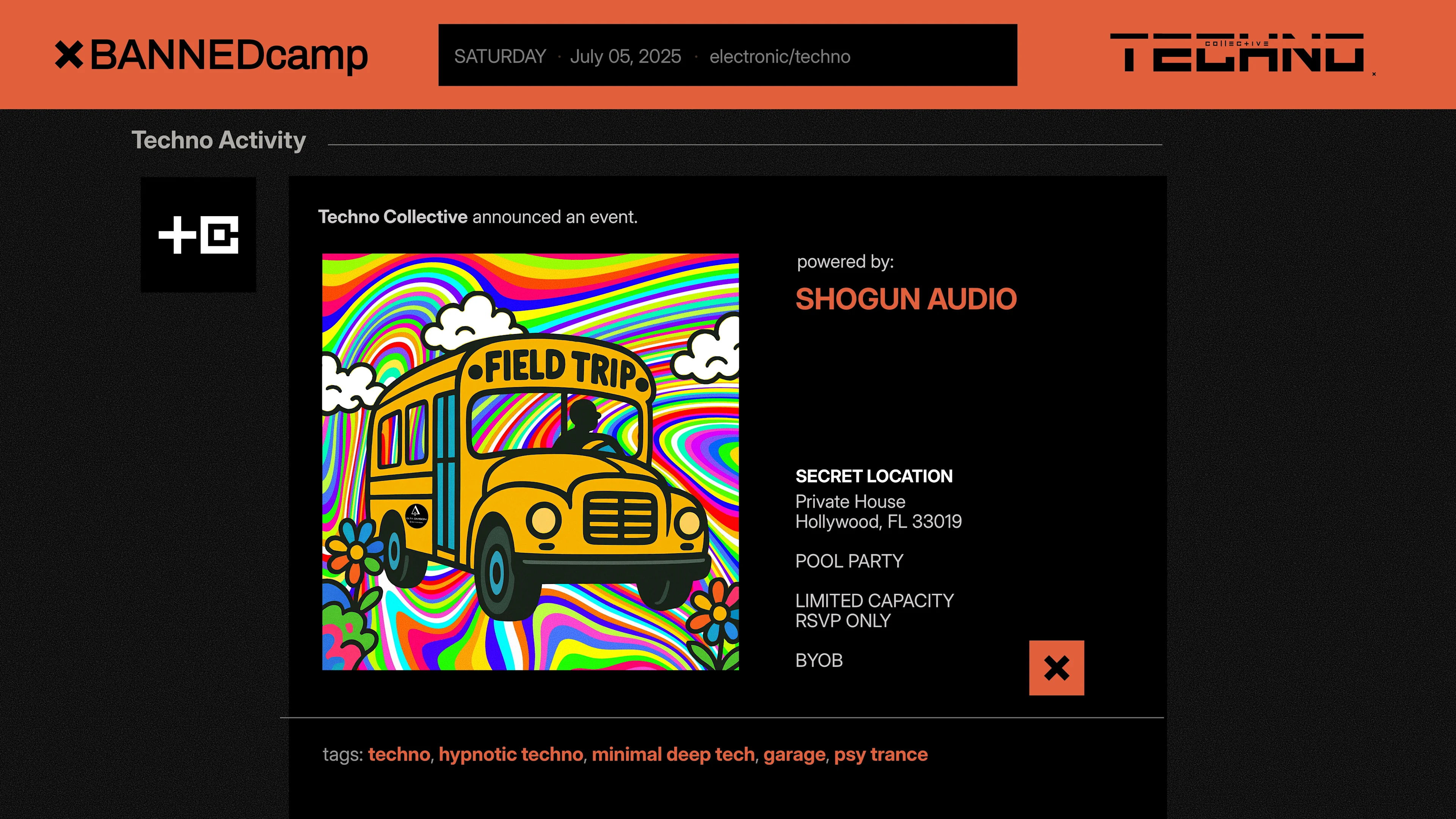Click the powered by: label

pos(845,262)
